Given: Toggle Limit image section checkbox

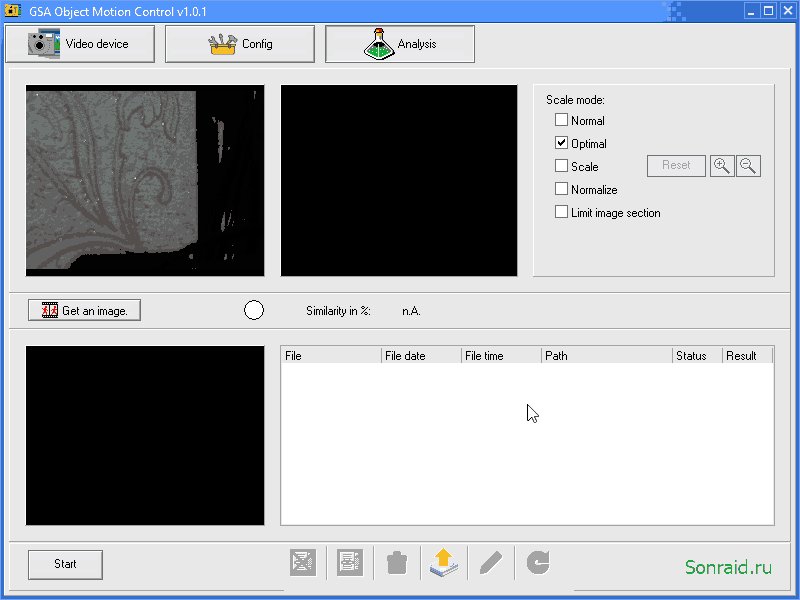Looking at the screenshot, I should coord(561,212).
